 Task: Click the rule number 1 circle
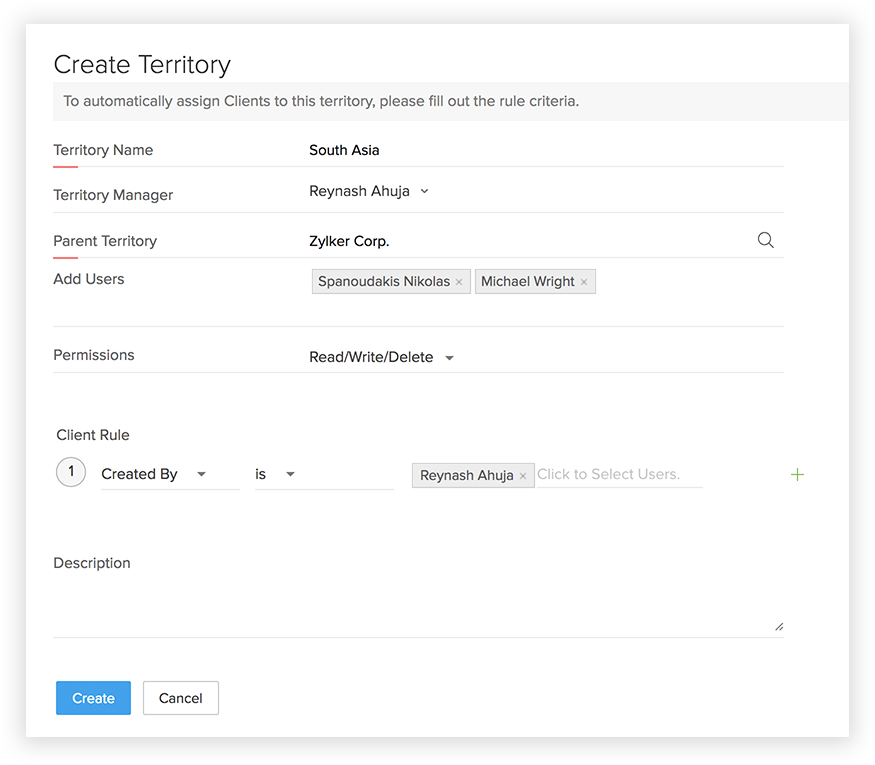point(71,472)
